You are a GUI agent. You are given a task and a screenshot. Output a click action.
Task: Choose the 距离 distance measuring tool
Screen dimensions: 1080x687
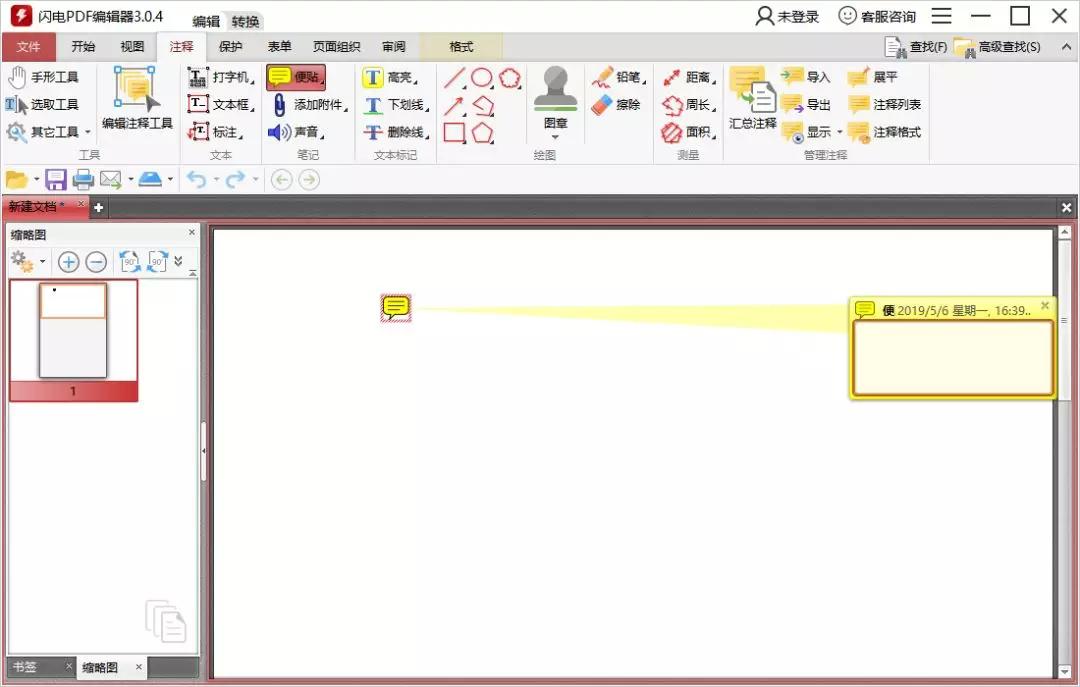pos(689,77)
